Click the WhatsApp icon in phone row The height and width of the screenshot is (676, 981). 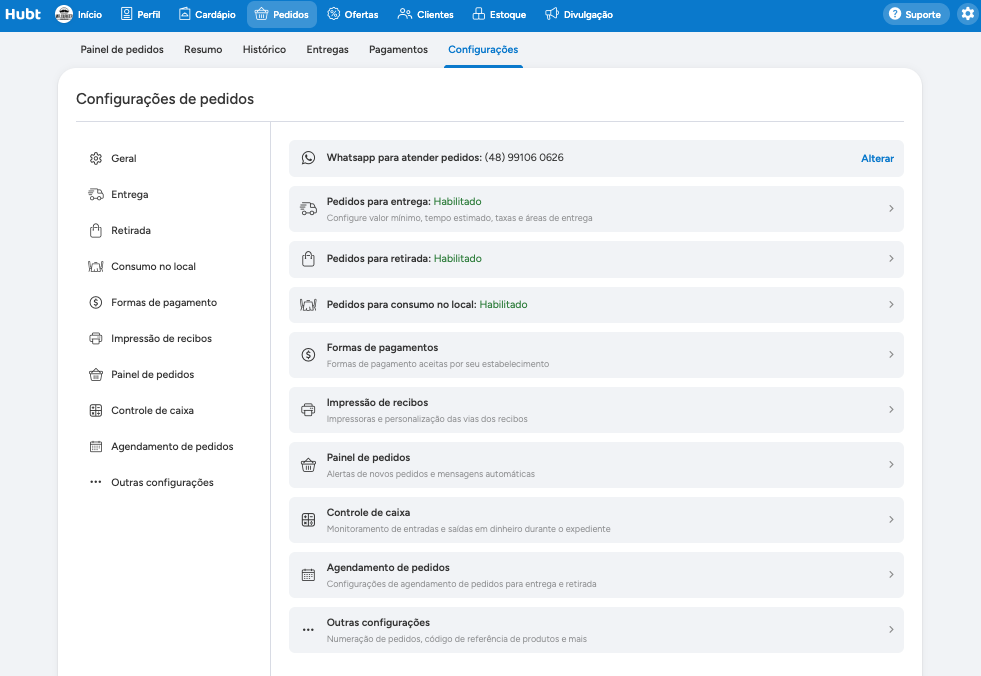[308, 158]
